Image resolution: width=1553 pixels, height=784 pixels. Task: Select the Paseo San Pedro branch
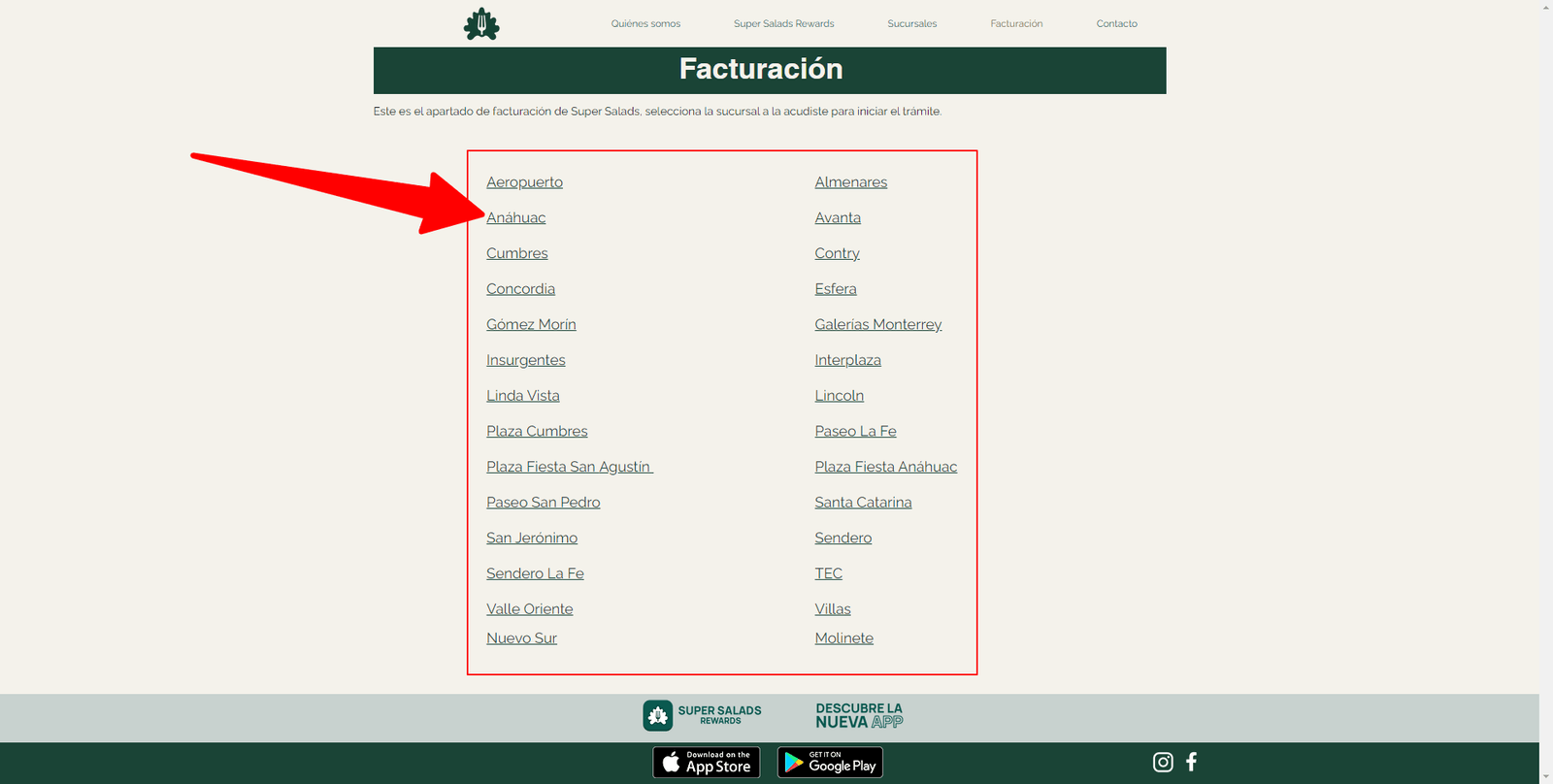(543, 503)
